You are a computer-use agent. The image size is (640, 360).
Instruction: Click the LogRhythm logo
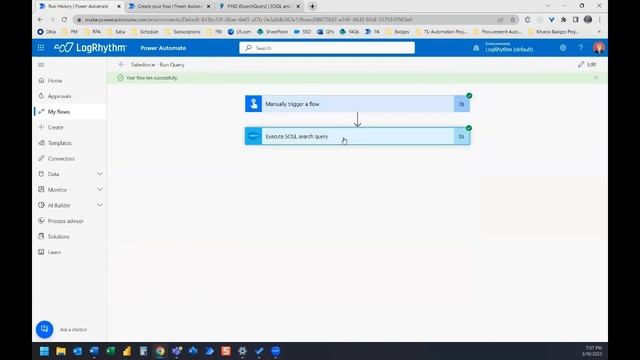pos(90,48)
